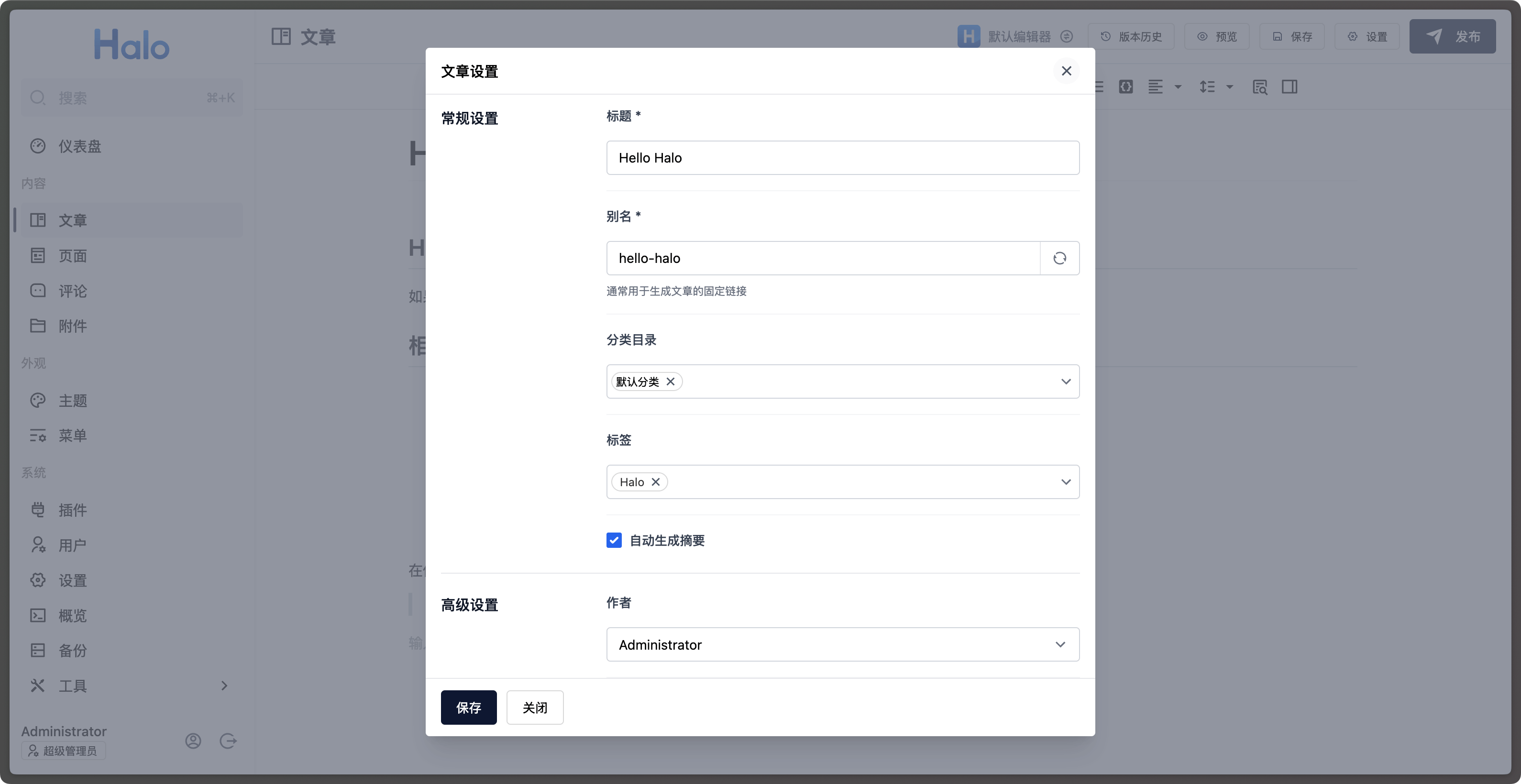Open find and replace in editor toolbar

click(1260, 87)
